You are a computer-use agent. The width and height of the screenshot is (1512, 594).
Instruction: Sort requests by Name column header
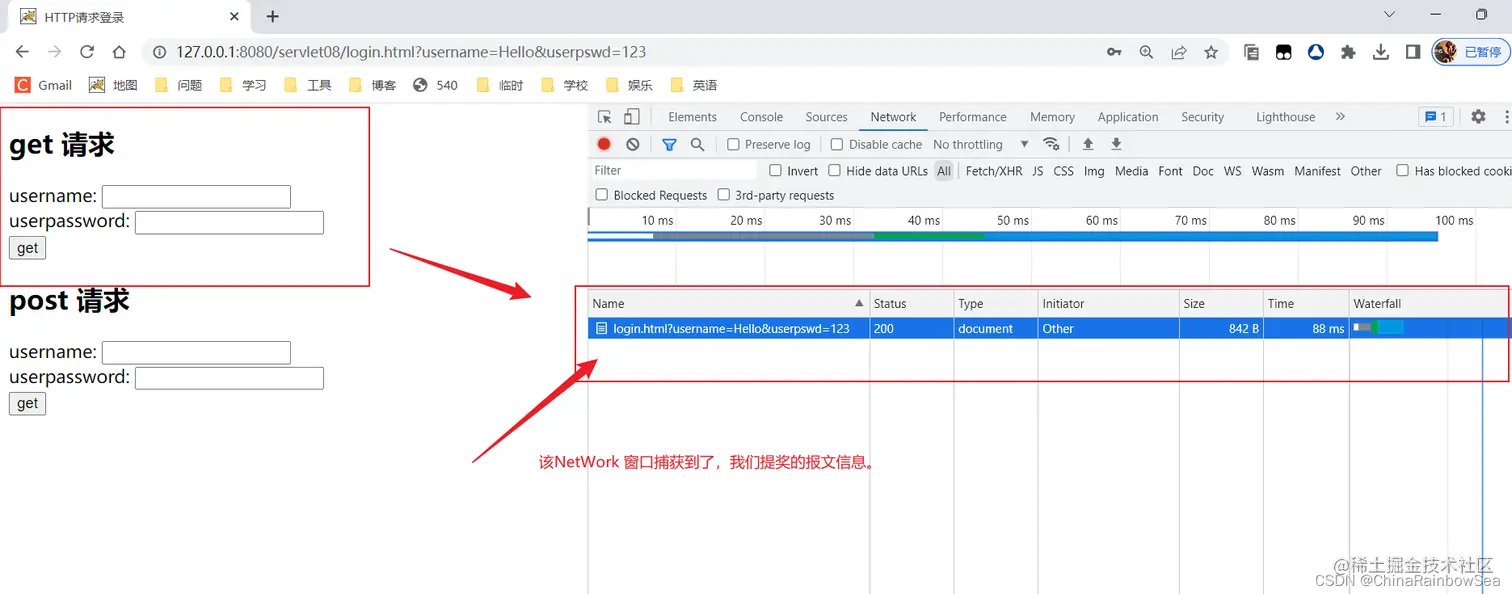pos(728,303)
